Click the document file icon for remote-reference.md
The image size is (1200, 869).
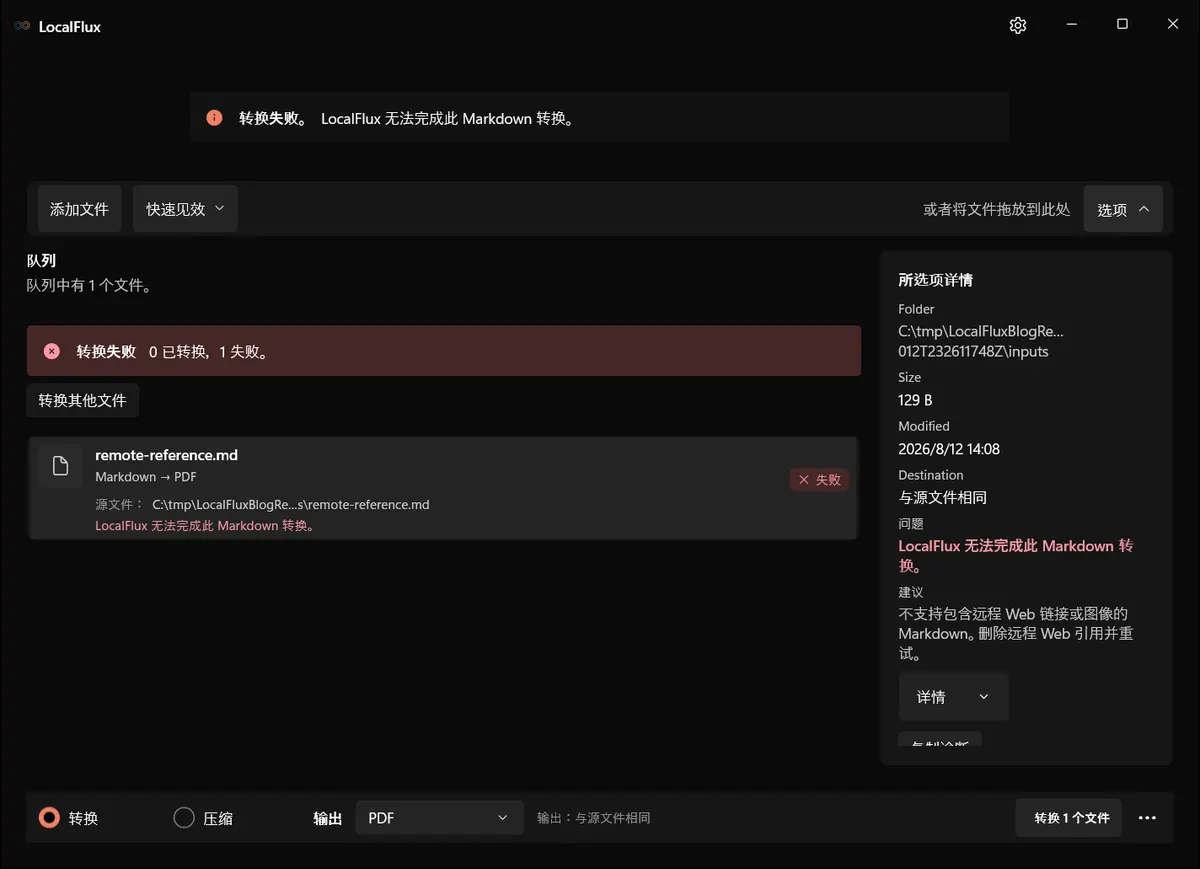pyautogui.click(x=60, y=466)
